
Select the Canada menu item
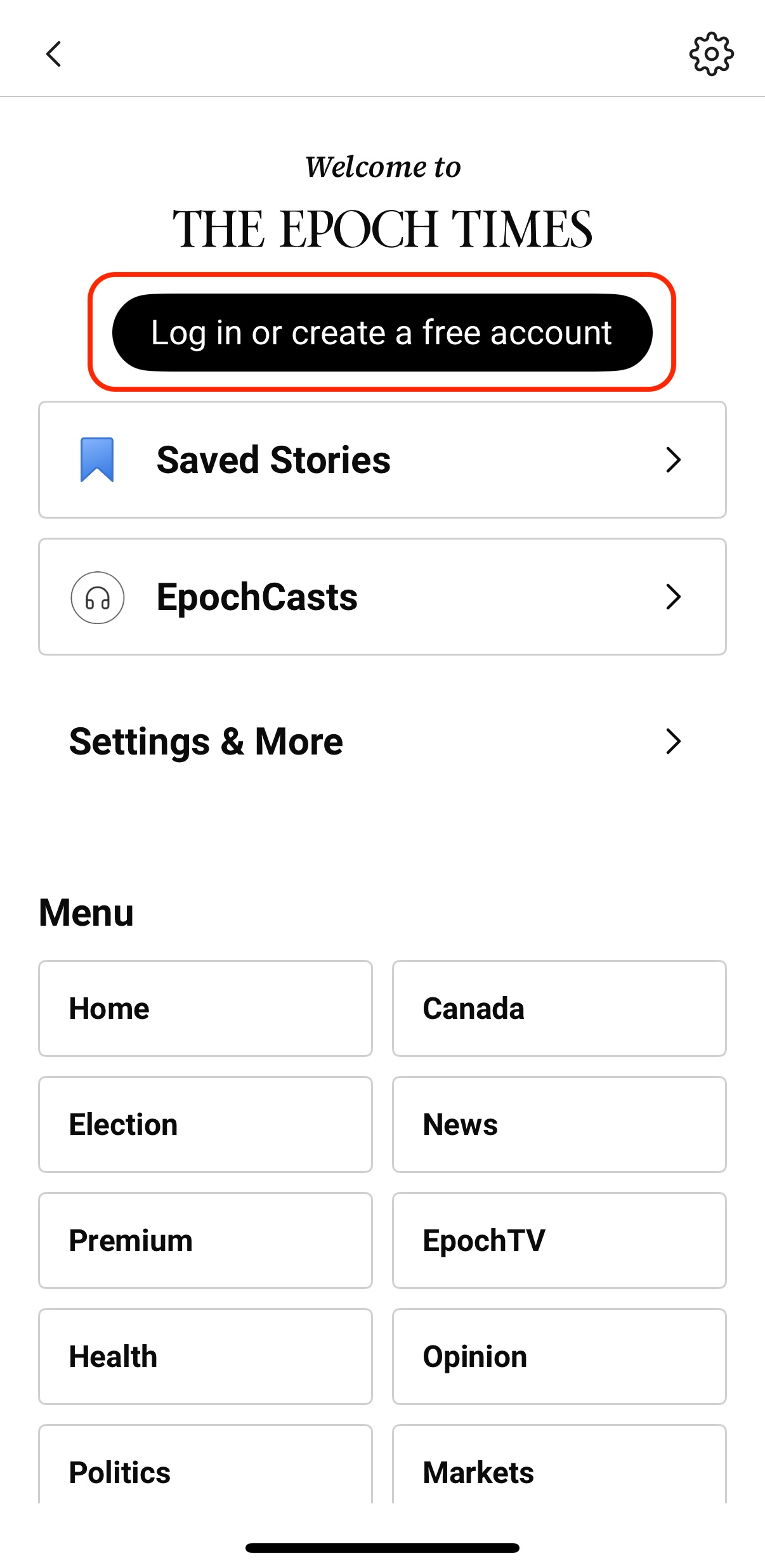click(559, 1008)
